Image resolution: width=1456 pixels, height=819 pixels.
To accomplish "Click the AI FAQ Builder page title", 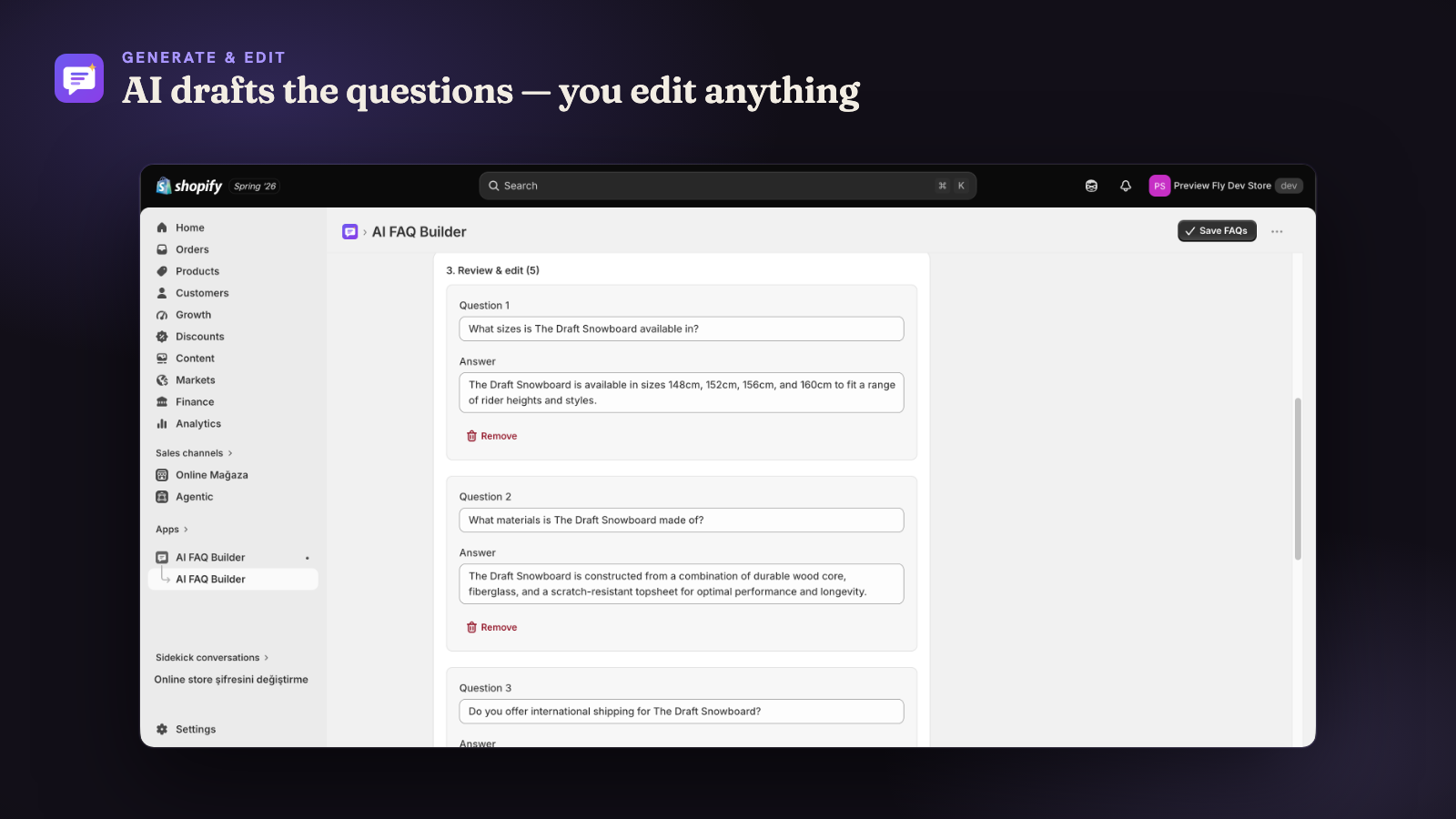I will [x=419, y=232].
